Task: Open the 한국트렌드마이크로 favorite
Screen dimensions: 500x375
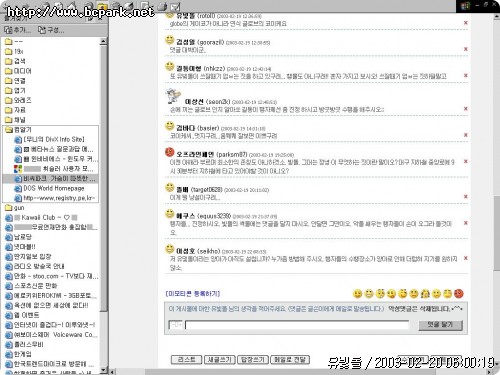Action: click(50, 364)
